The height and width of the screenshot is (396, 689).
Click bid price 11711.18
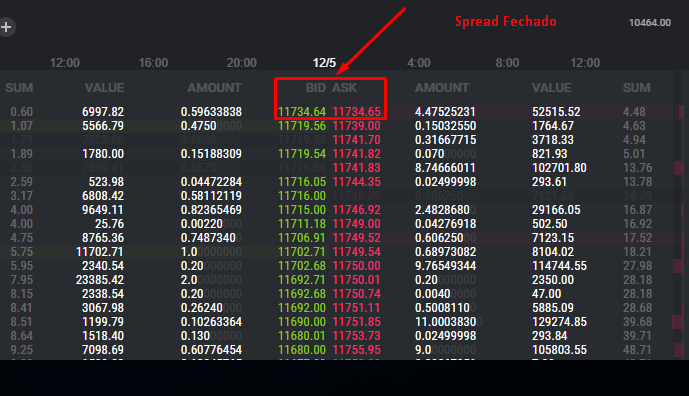pyautogui.click(x=302, y=224)
